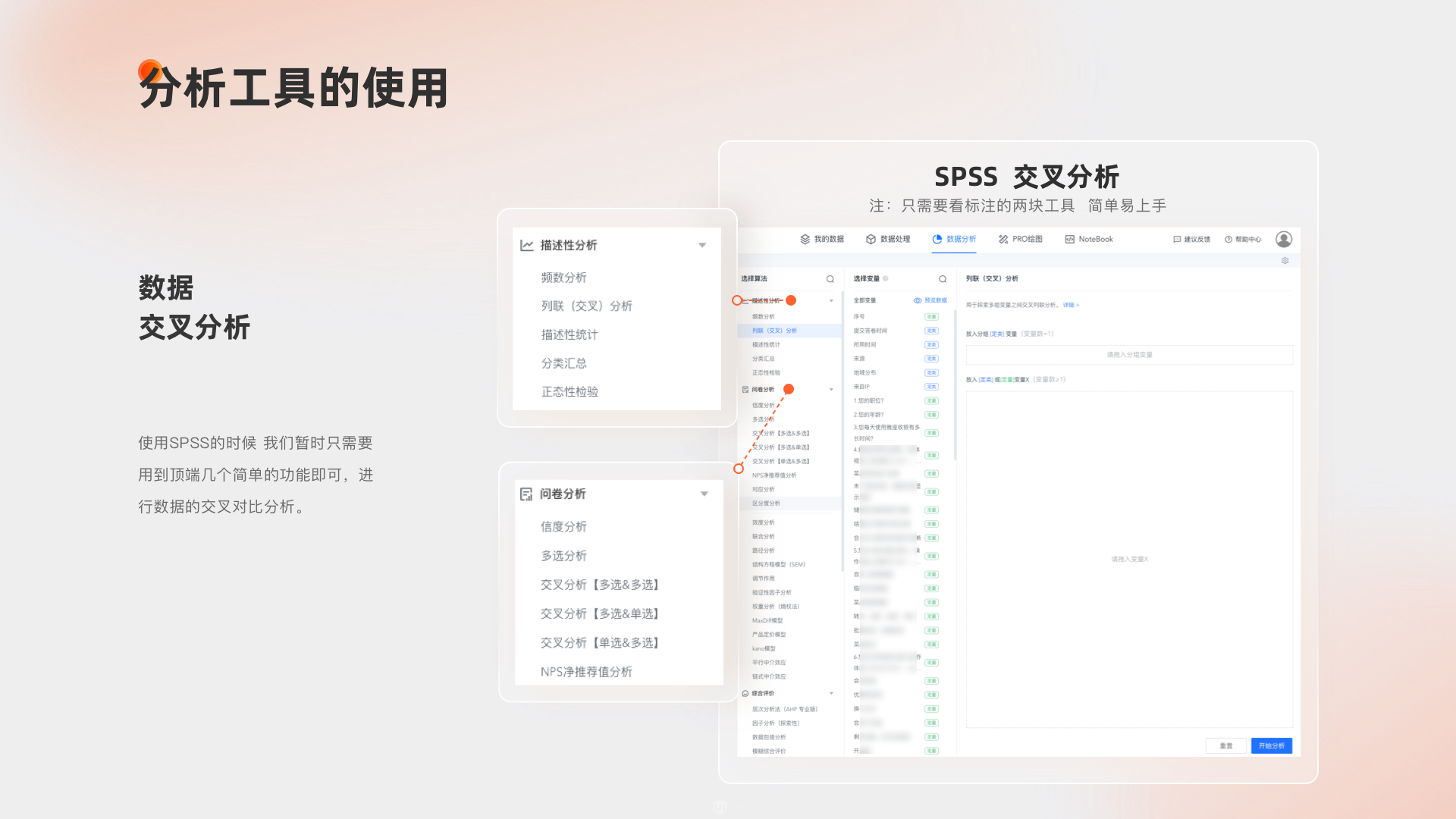Viewport: 1456px width, 819px height.
Task: Click the 帮助中心 text link
Action: (1248, 239)
